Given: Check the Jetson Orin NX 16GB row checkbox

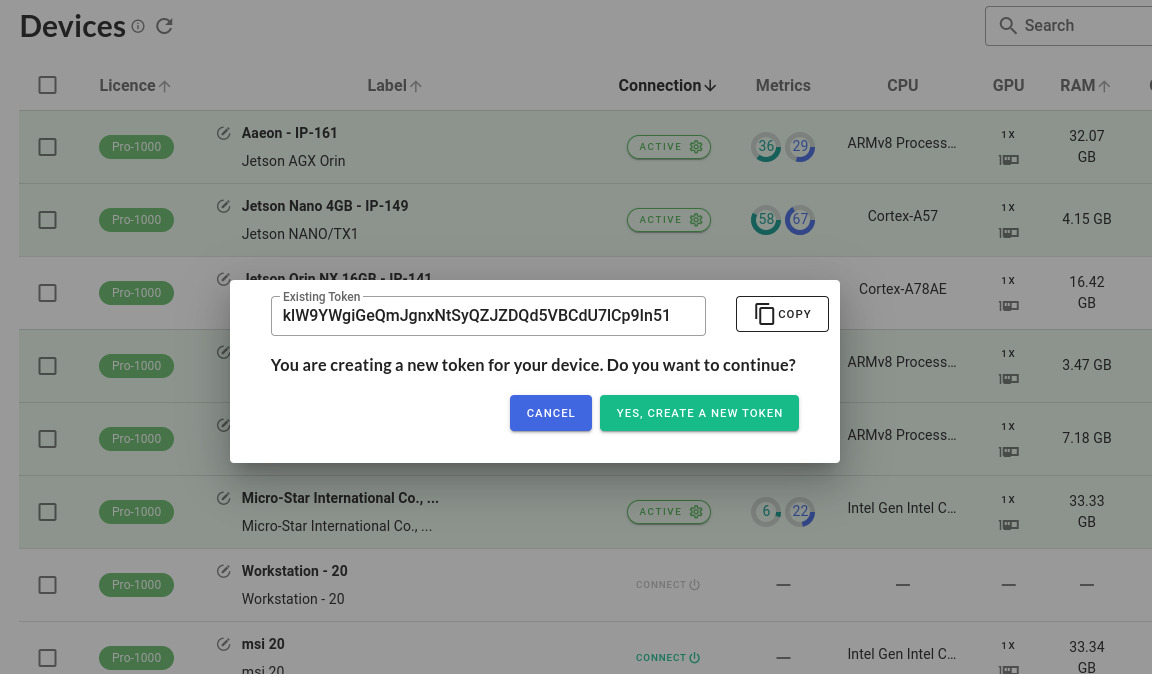Looking at the screenshot, I should [x=47, y=292].
